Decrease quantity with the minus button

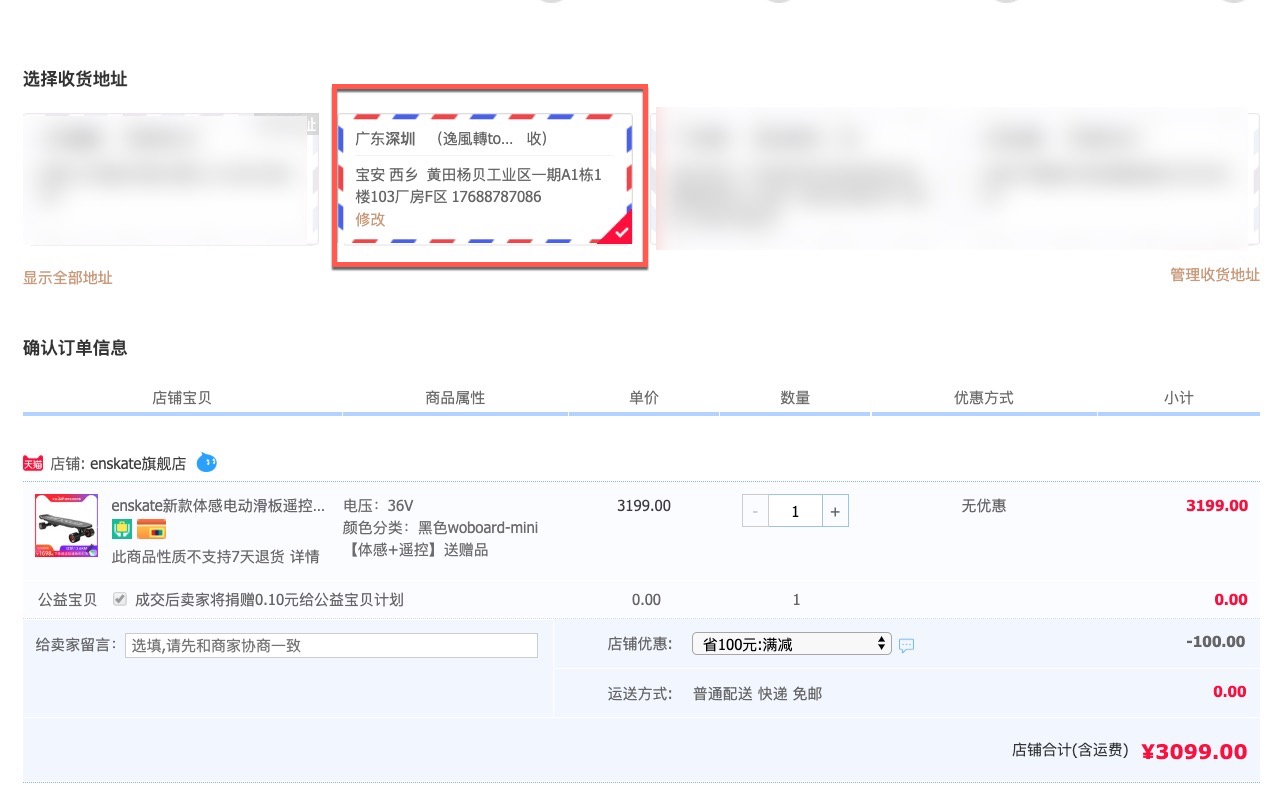coord(755,511)
